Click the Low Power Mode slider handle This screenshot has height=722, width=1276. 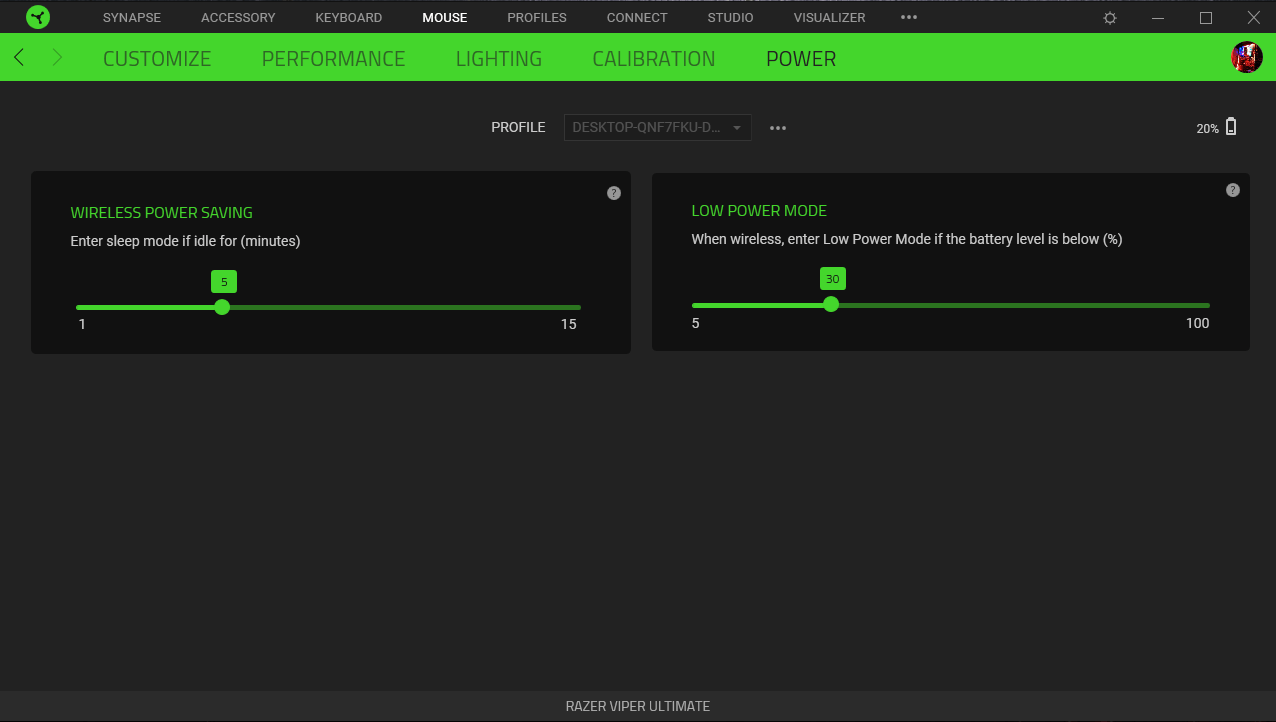click(x=831, y=305)
